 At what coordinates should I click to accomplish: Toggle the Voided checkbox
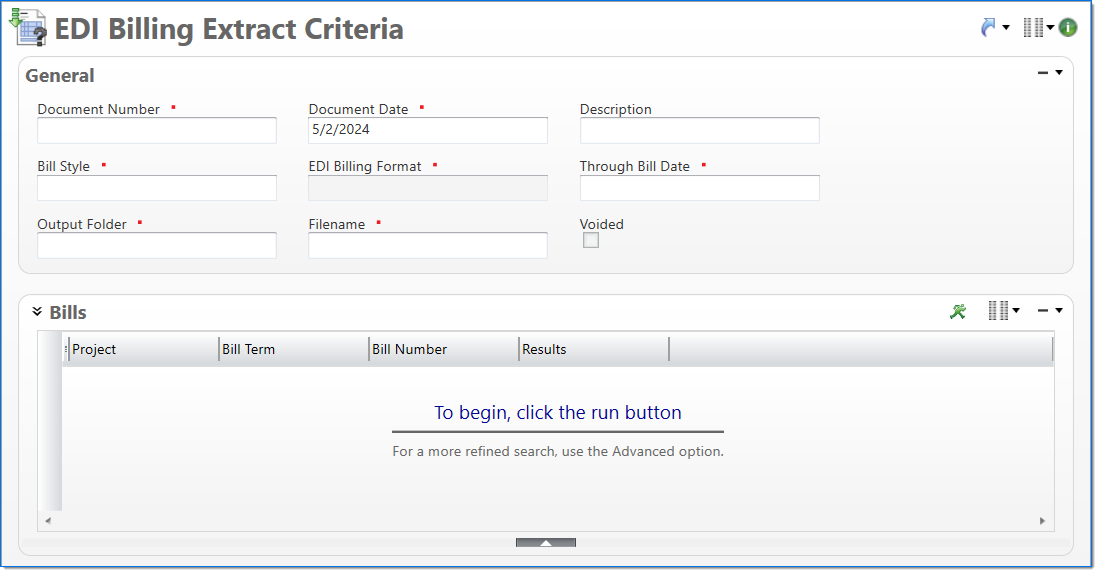(x=591, y=240)
